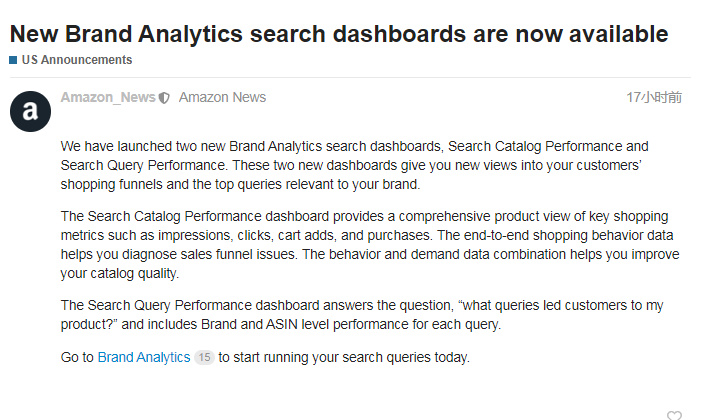Click the "Go to" text before Brand Analytics
This screenshot has width=725, height=420.
pyautogui.click(x=77, y=357)
